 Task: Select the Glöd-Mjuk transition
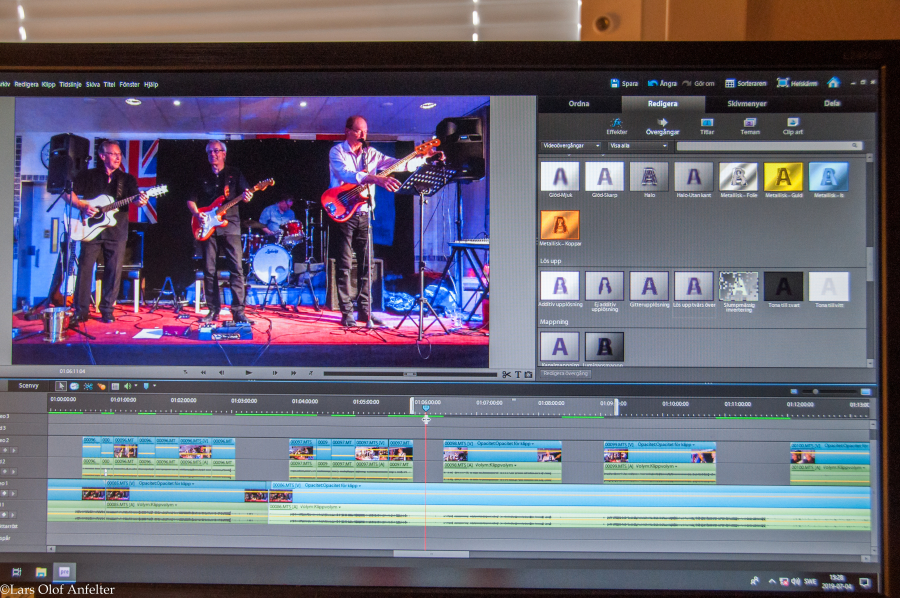(560, 176)
